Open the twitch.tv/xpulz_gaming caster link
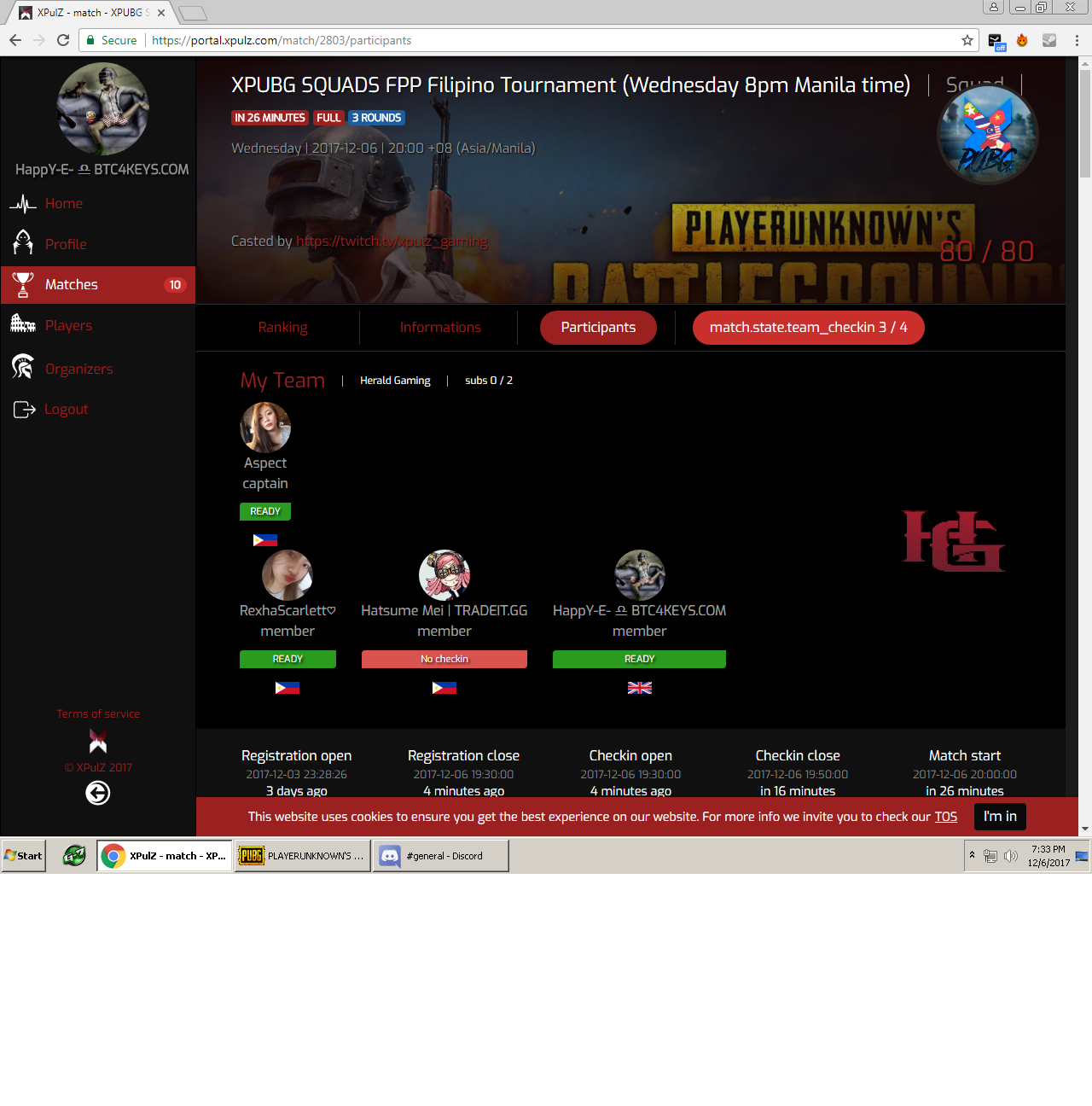Screen dimensions: 1092x1106 (x=392, y=242)
